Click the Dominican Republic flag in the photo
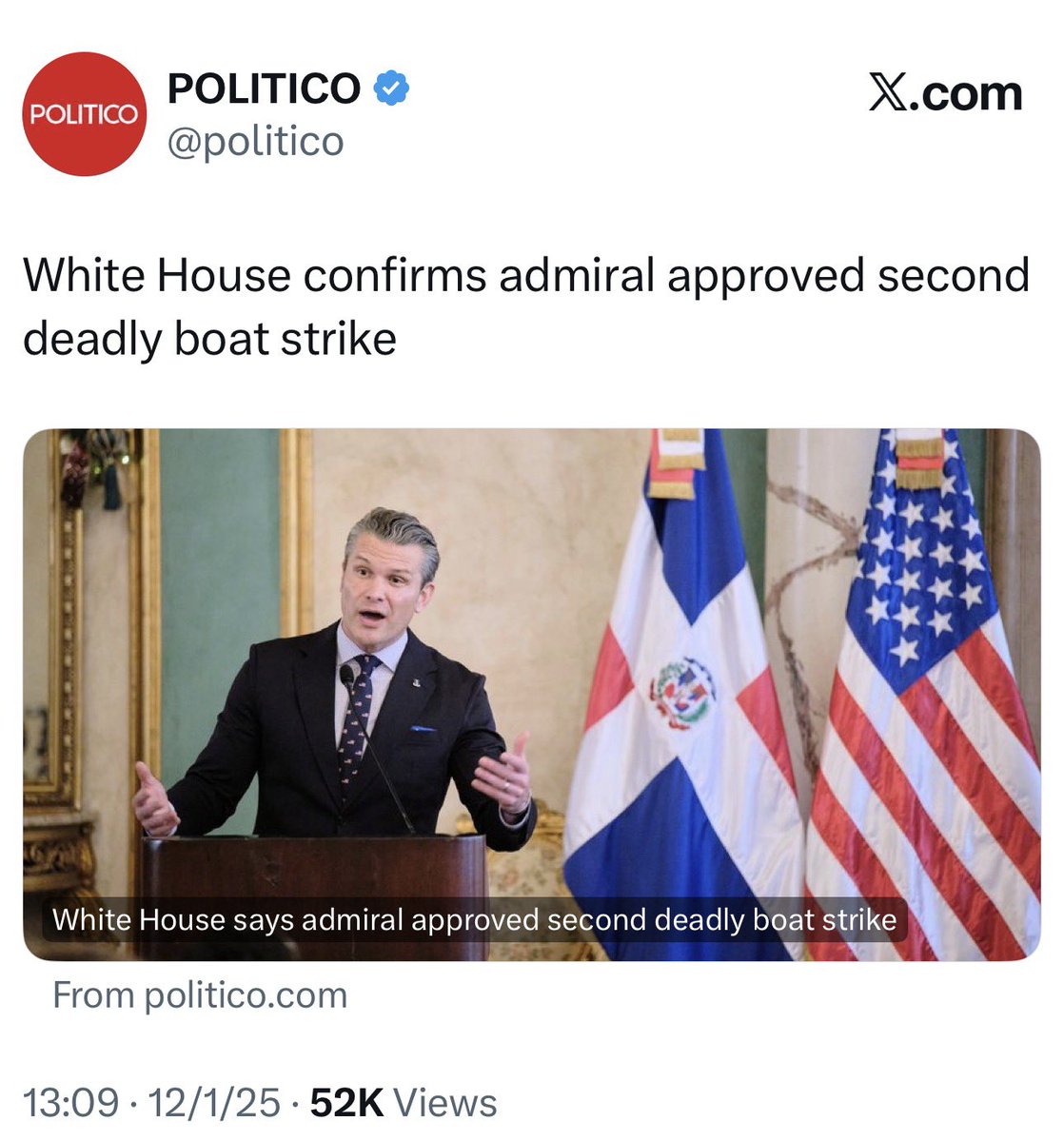The image size is (1064, 1141). tap(684, 695)
